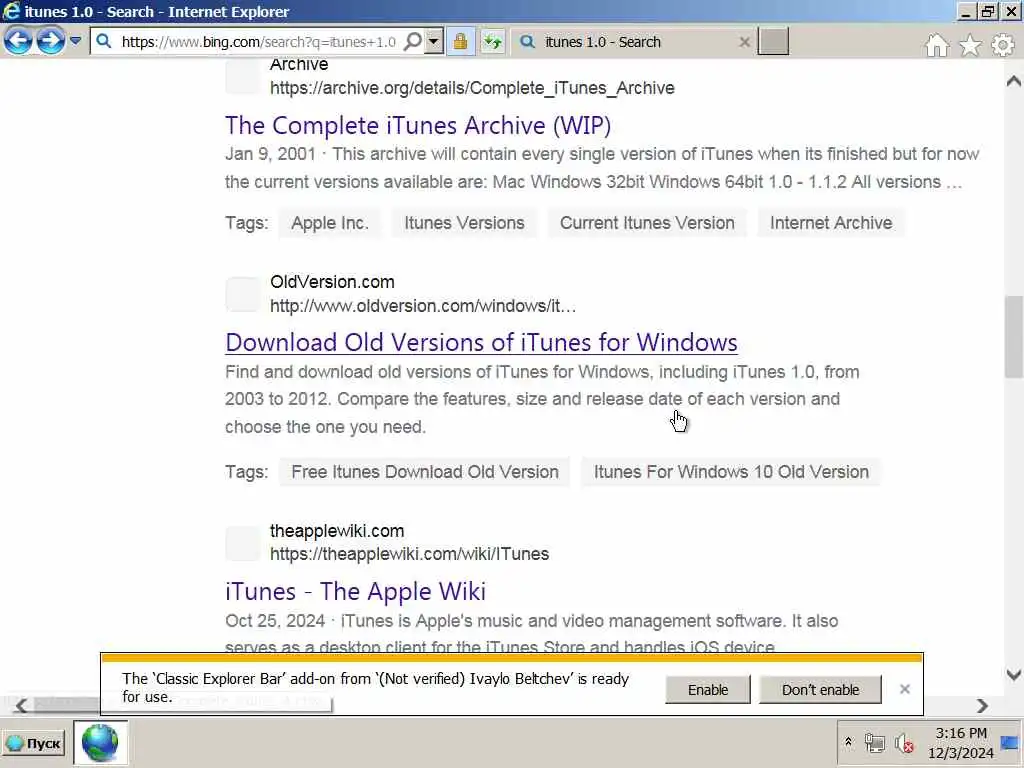The height and width of the screenshot is (768, 1024).
Task: Open 'Download Old Versions of iTunes for Windows'
Action: point(481,342)
